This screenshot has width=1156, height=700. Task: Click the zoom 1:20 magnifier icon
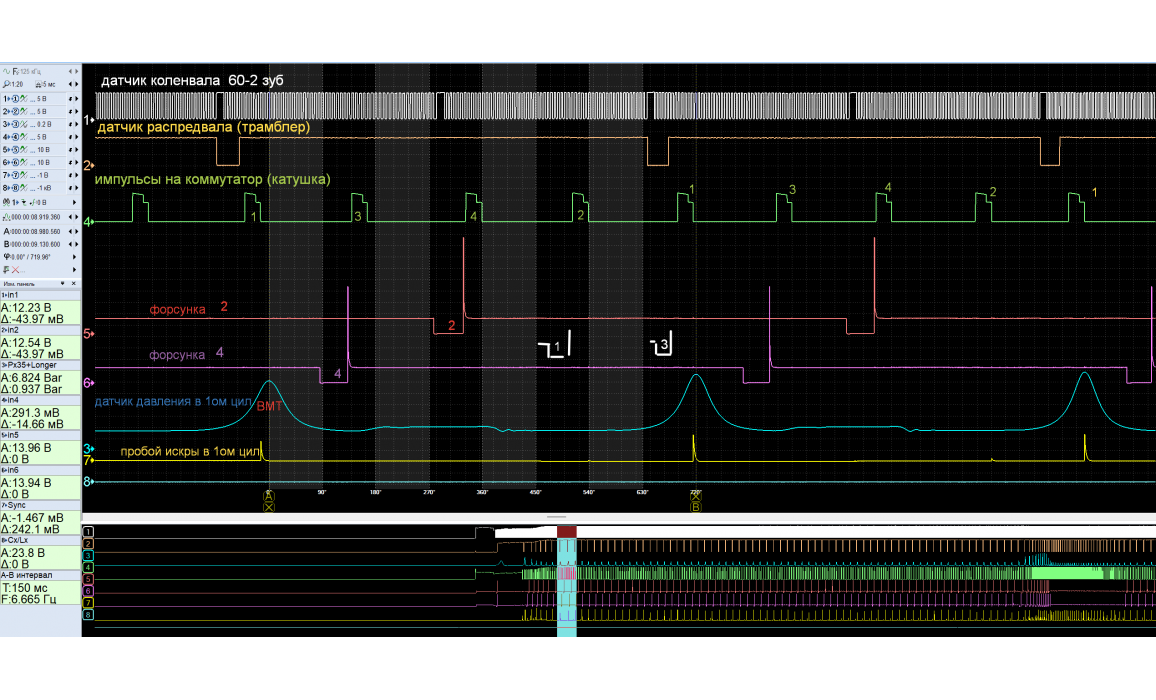pos(7,85)
